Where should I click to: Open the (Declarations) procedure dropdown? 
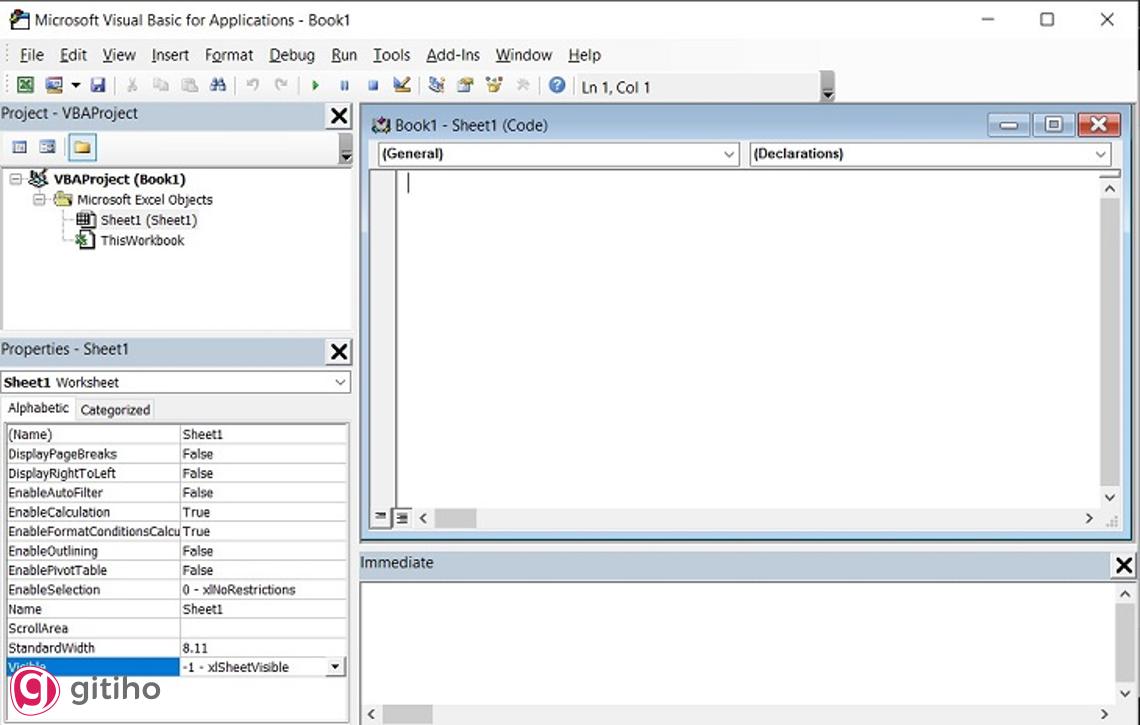1100,154
